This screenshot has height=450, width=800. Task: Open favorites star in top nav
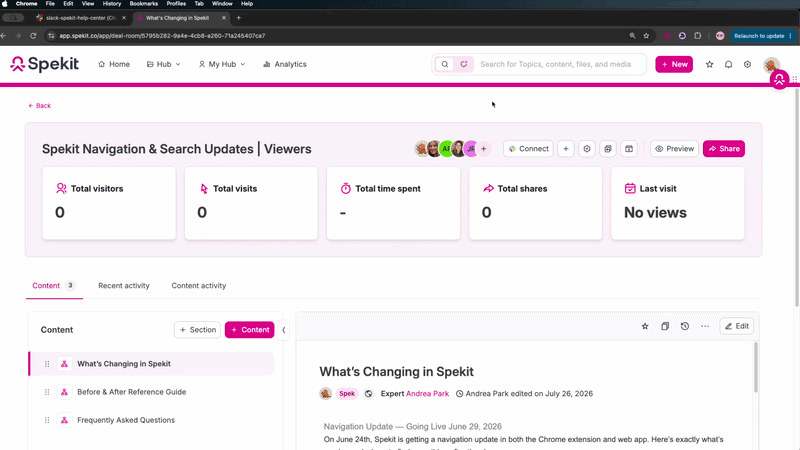pyautogui.click(x=709, y=64)
